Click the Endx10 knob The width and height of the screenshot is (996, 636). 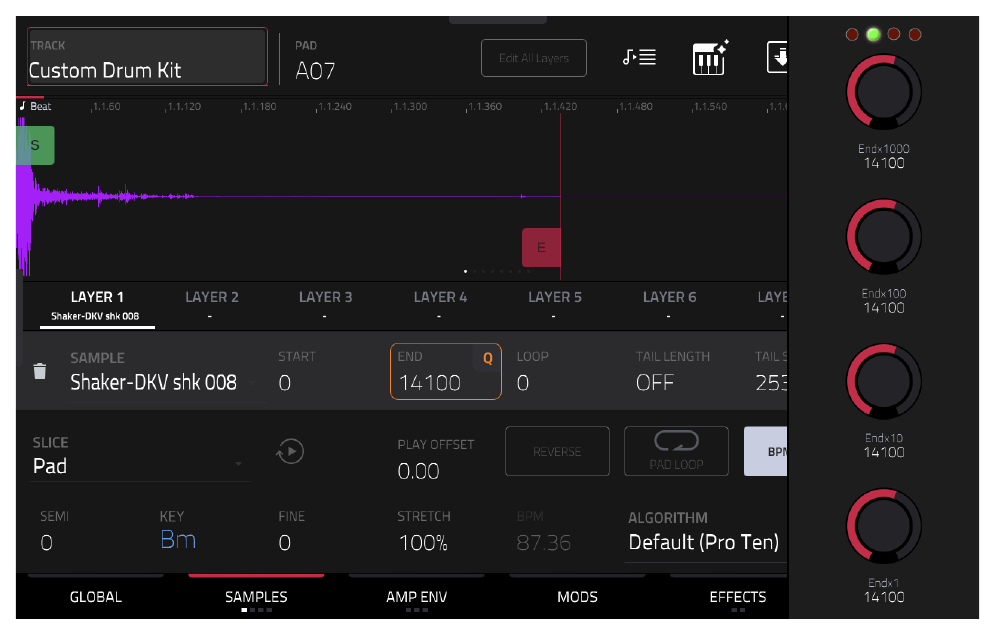tap(884, 382)
